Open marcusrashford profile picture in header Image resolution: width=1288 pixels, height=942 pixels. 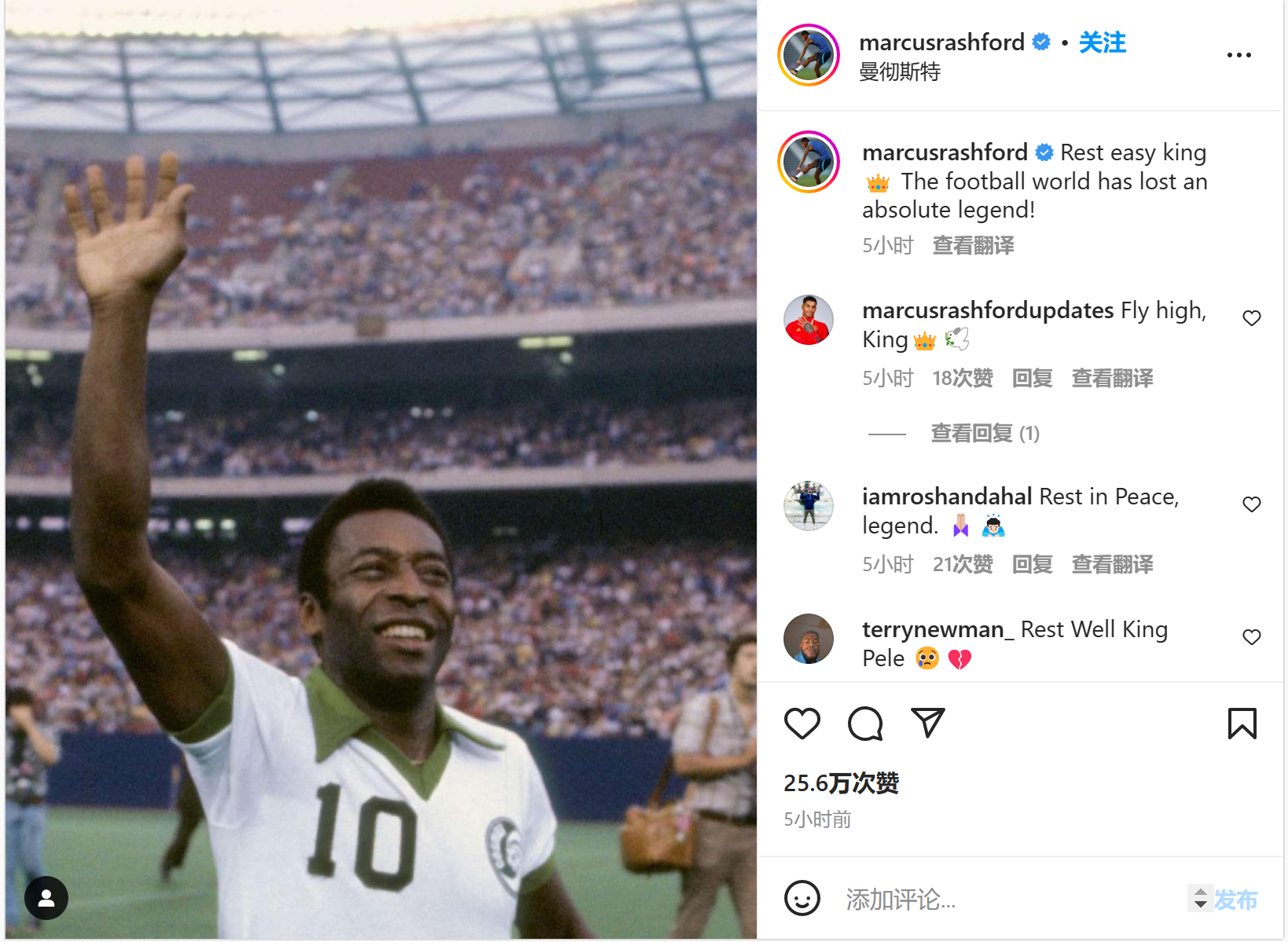click(x=809, y=55)
